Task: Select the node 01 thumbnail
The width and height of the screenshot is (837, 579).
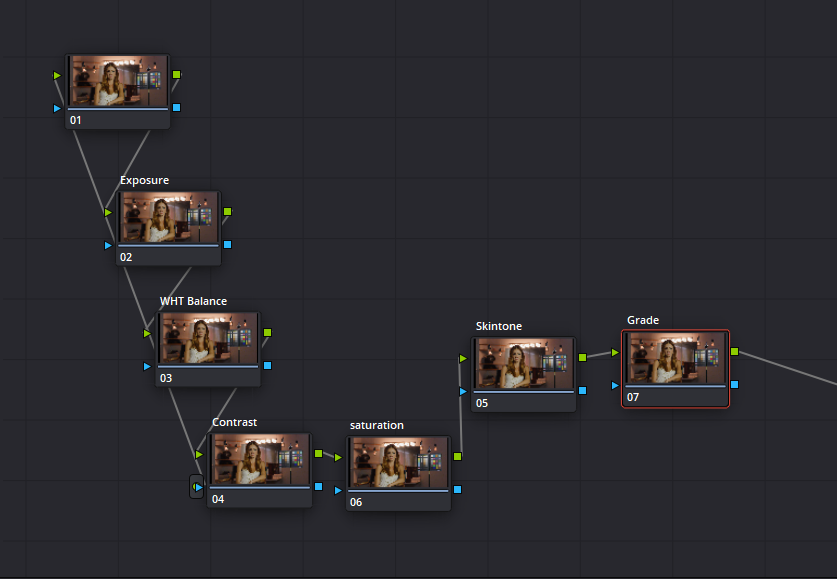Action: 117,81
